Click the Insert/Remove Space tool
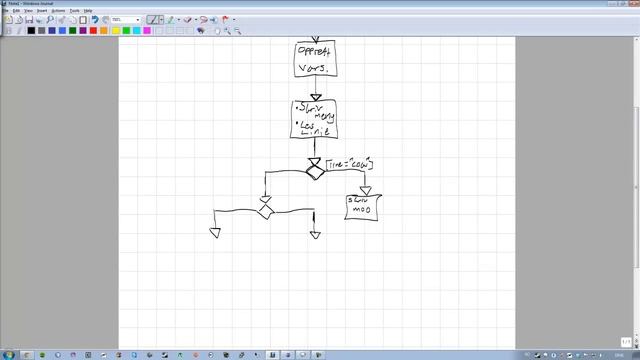The height and width of the screenshot is (360, 640). (x=213, y=20)
